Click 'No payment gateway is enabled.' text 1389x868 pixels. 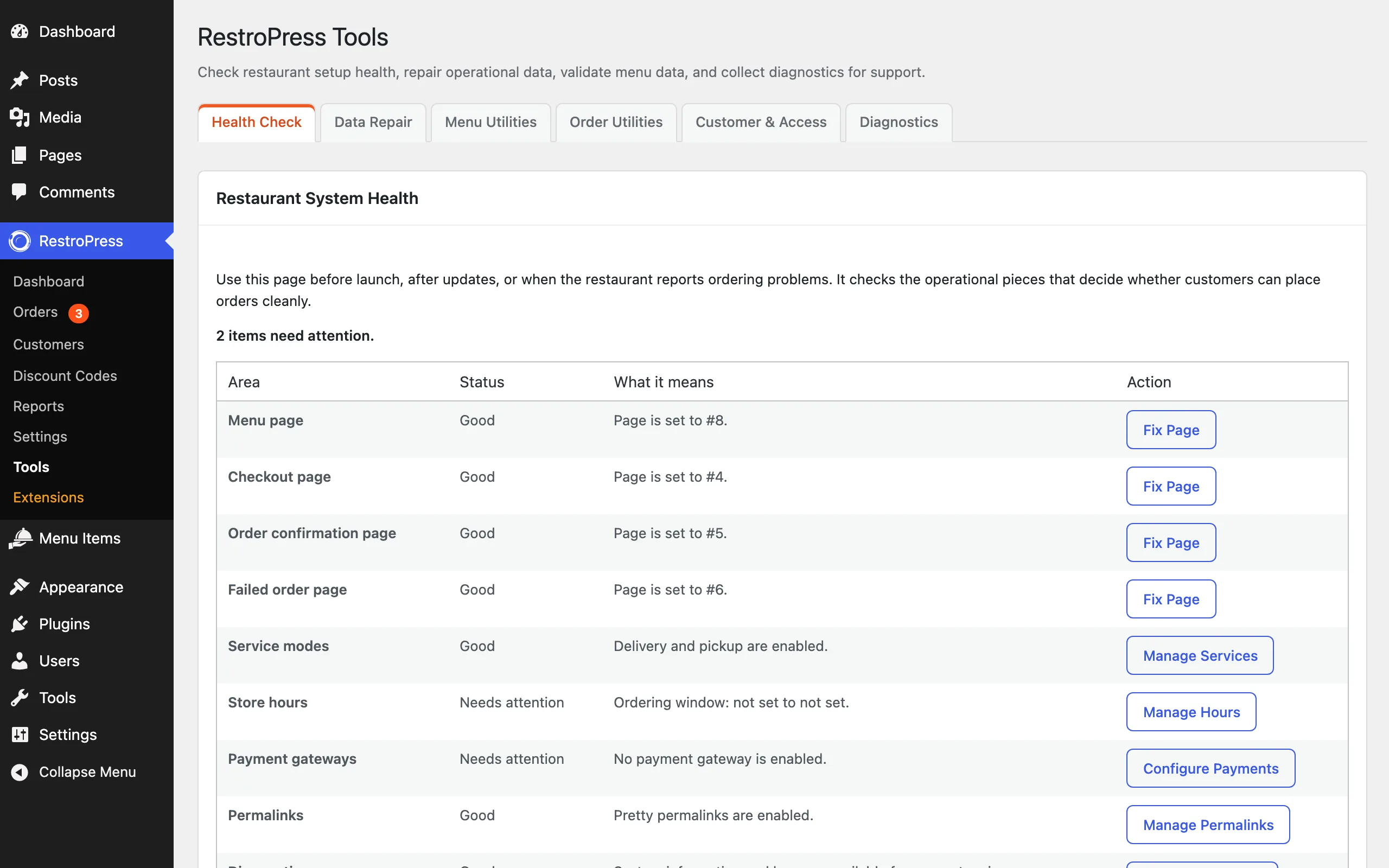click(x=720, y=759)
